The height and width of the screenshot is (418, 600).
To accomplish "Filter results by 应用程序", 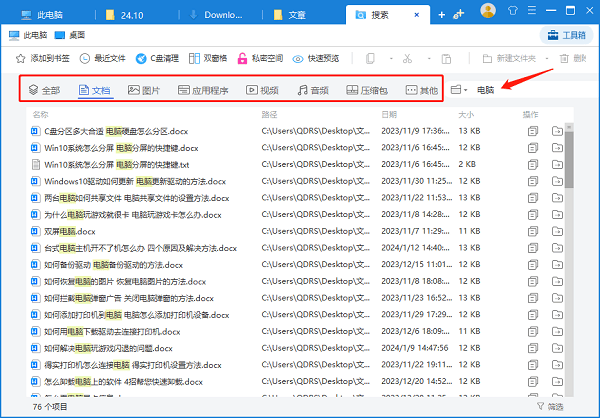I will click(x=203, y=90).
